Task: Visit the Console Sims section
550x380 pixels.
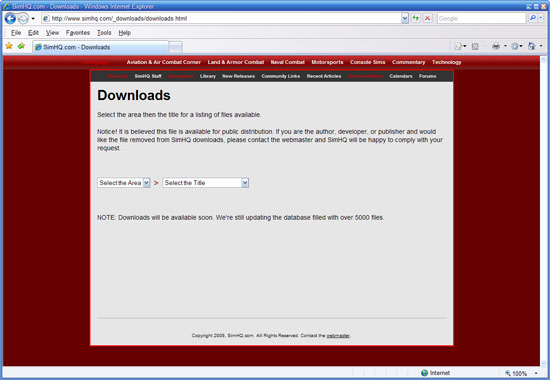Action: 368,62
